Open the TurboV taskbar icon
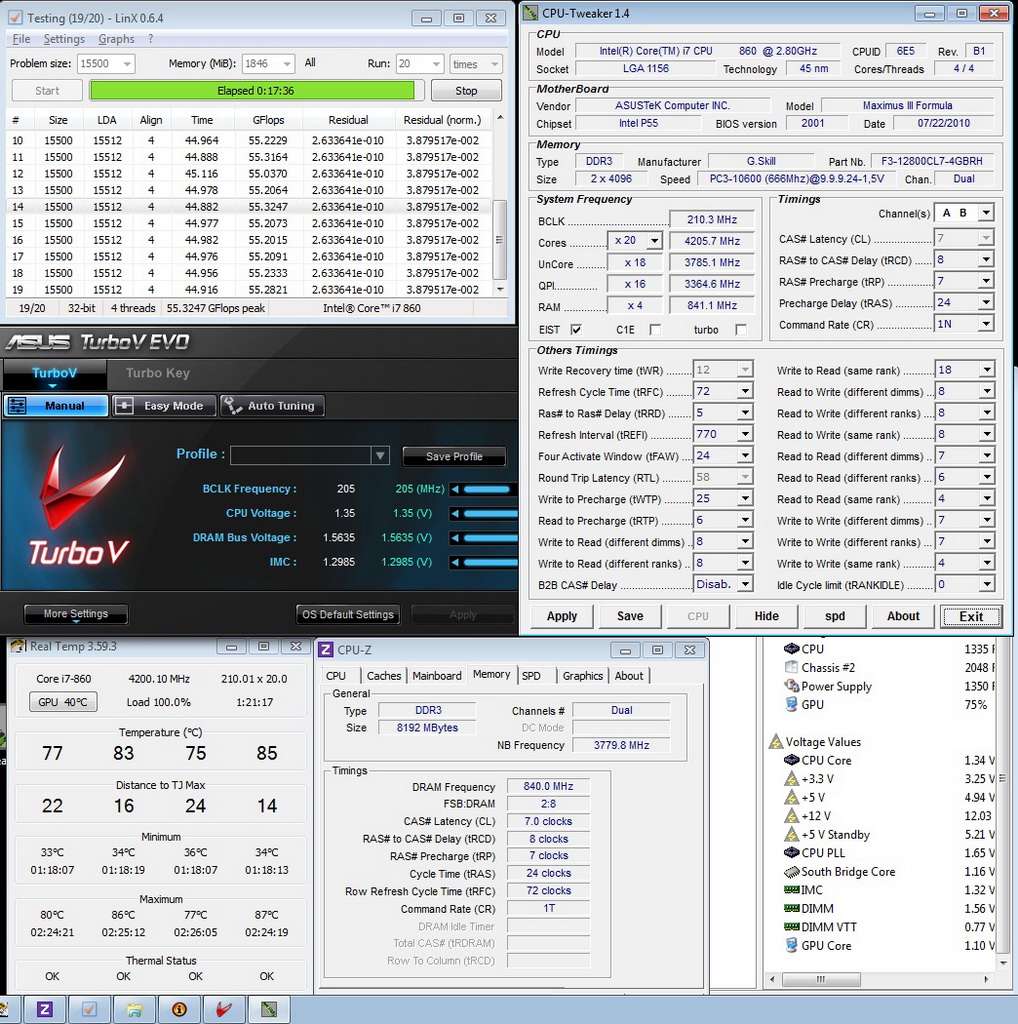The width and height of the screenshot is (1018, 1024). pyautogui.click(x=224, y=1010)
